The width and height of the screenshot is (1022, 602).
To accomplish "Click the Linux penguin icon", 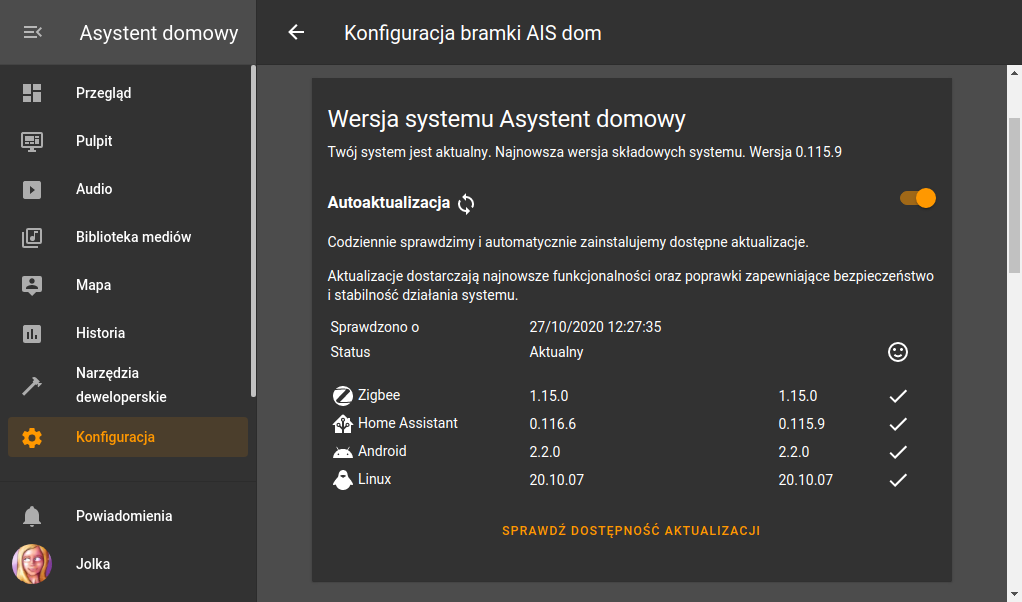I will click(343, 480).
